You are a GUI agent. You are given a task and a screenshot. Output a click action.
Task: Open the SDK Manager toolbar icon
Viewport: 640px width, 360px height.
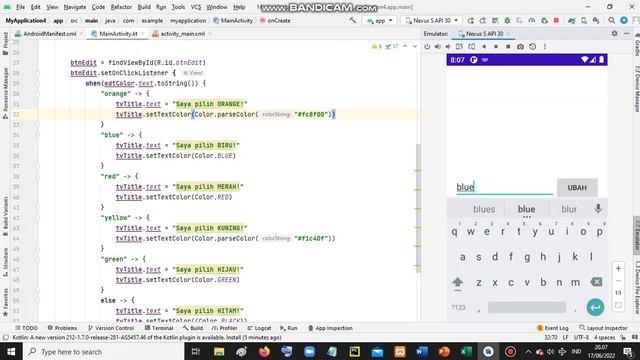pyautogui.click(x=596, y=20)
